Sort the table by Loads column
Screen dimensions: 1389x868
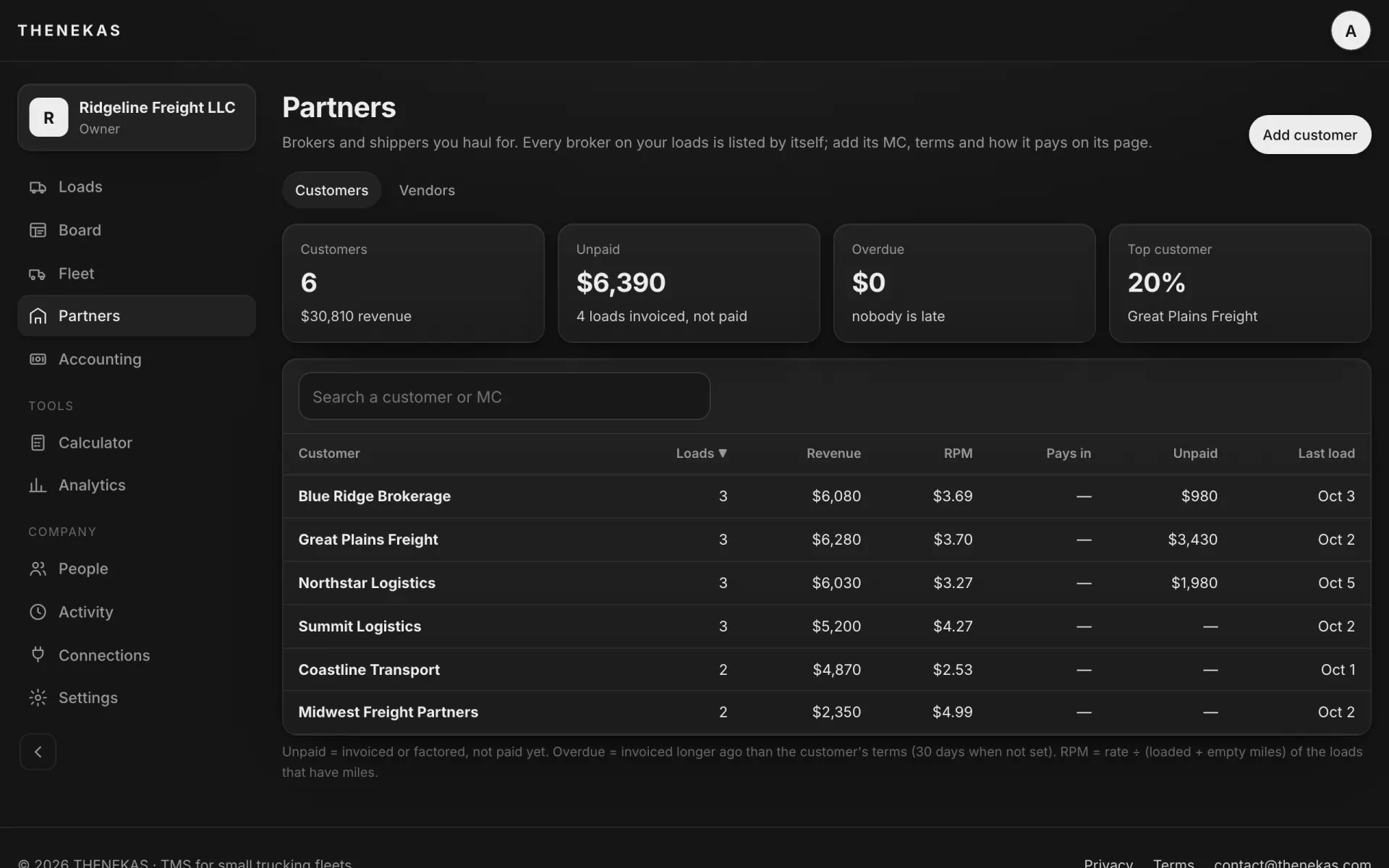pos(701,454)
